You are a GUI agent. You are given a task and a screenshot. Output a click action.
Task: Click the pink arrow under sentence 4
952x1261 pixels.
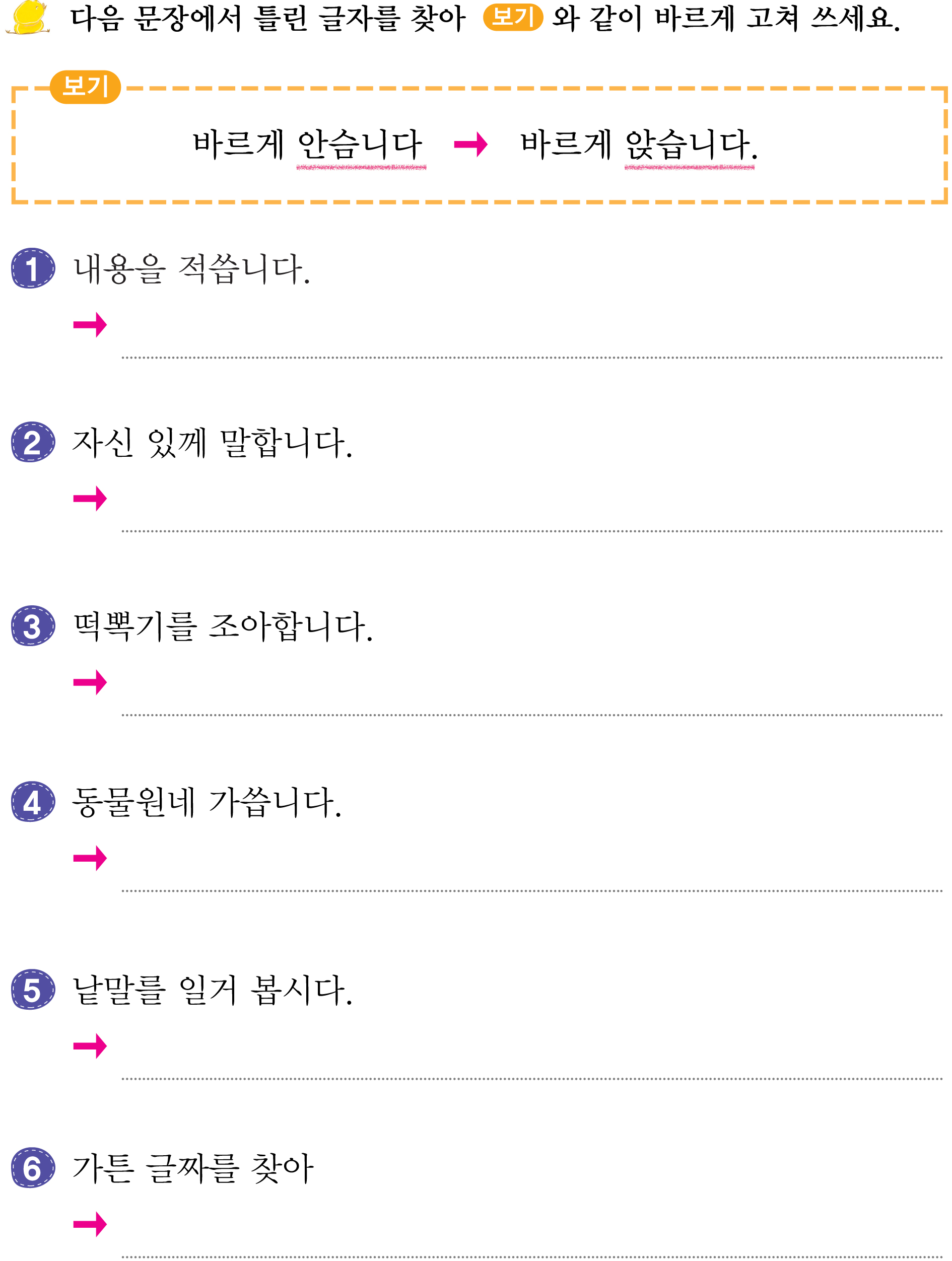[x=90, y=858]
